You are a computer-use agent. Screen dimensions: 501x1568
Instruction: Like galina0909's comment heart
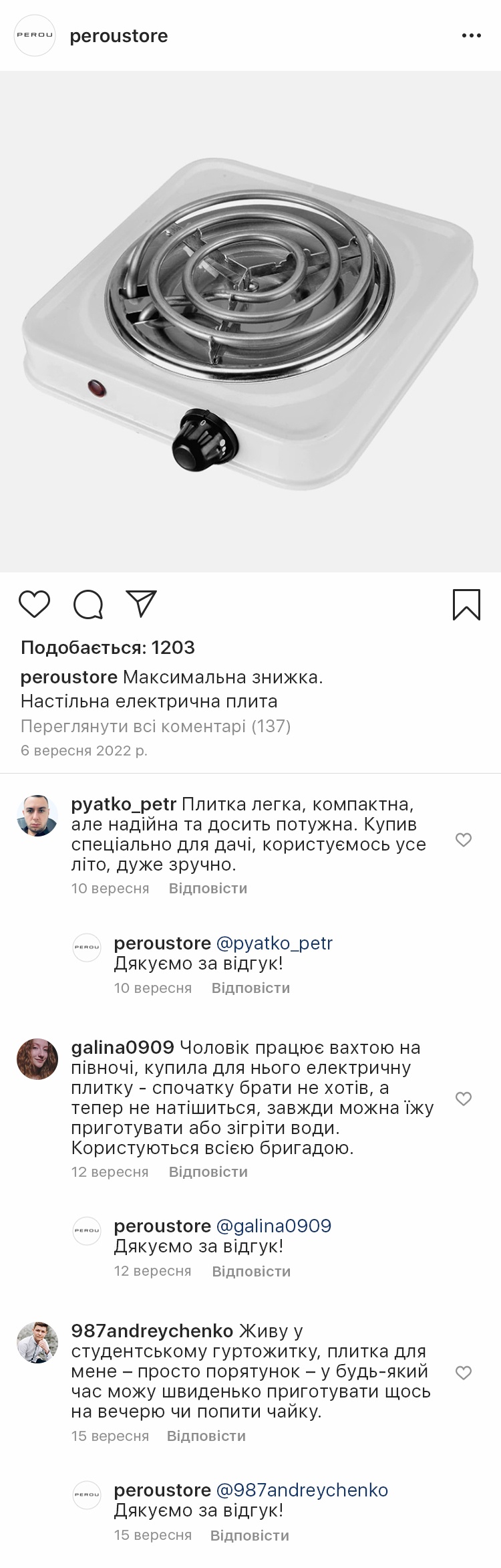463,1099
